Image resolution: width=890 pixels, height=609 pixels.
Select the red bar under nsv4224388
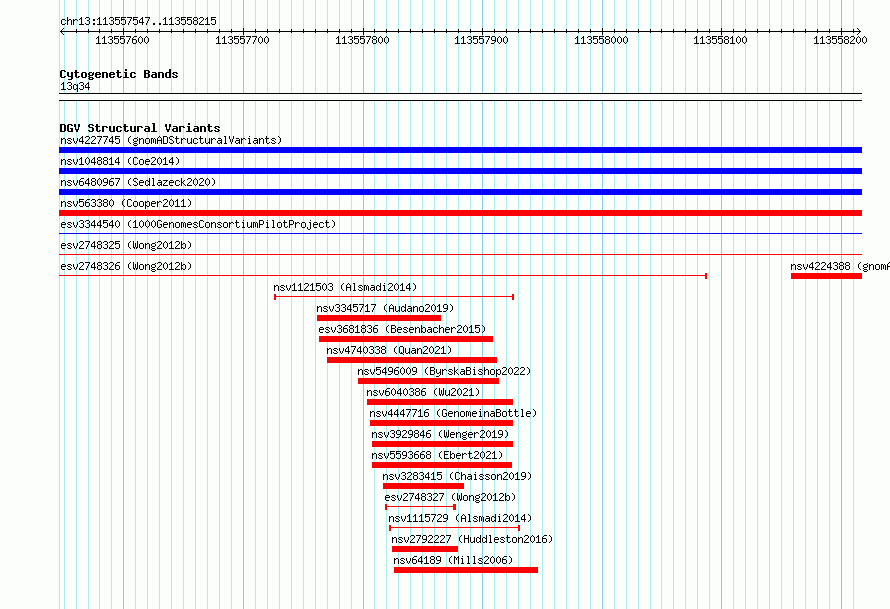[x=826, y=276]
